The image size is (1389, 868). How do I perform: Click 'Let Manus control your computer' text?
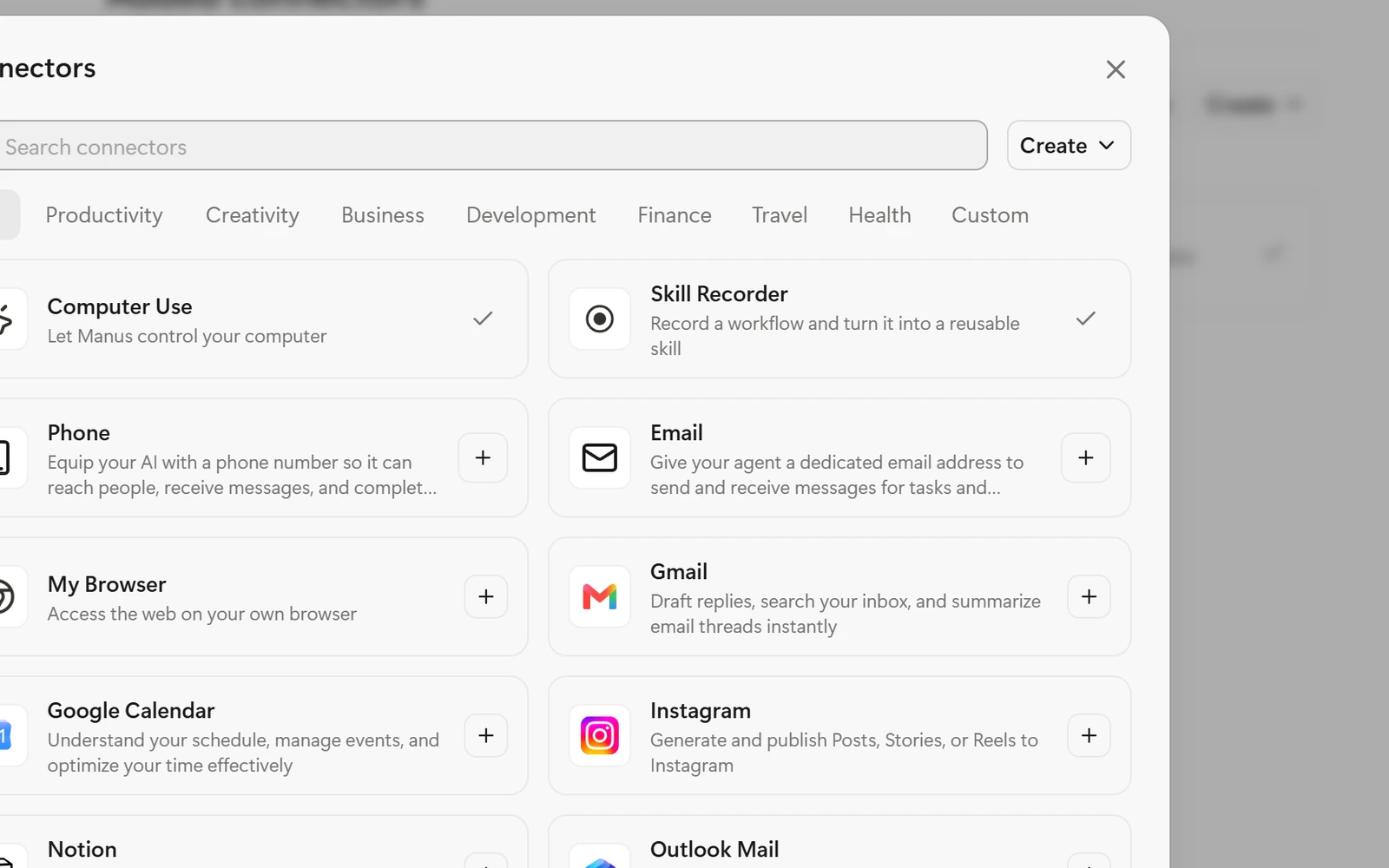click(188, 336)
